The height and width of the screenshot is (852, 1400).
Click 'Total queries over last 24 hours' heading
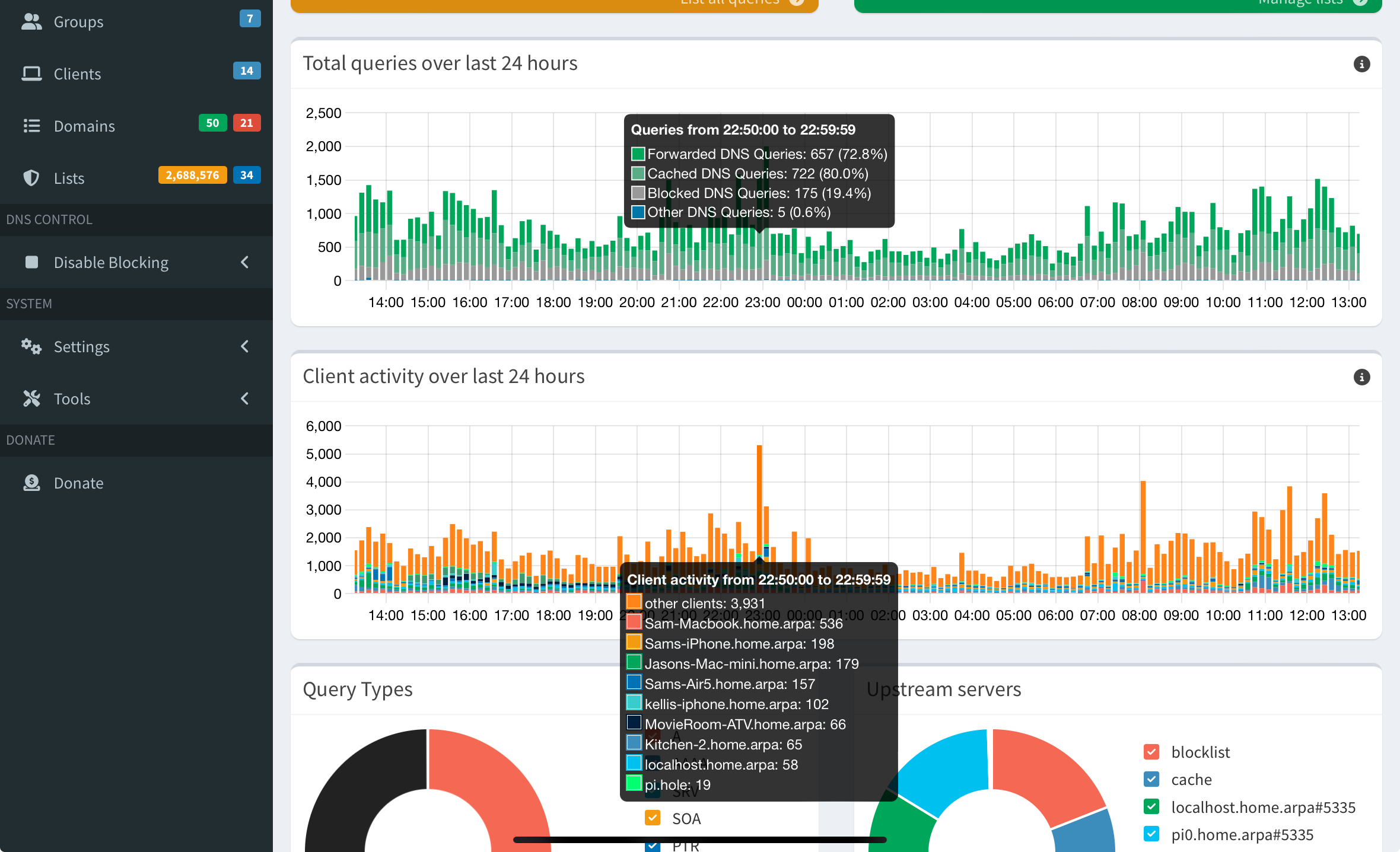click(440, 63)
